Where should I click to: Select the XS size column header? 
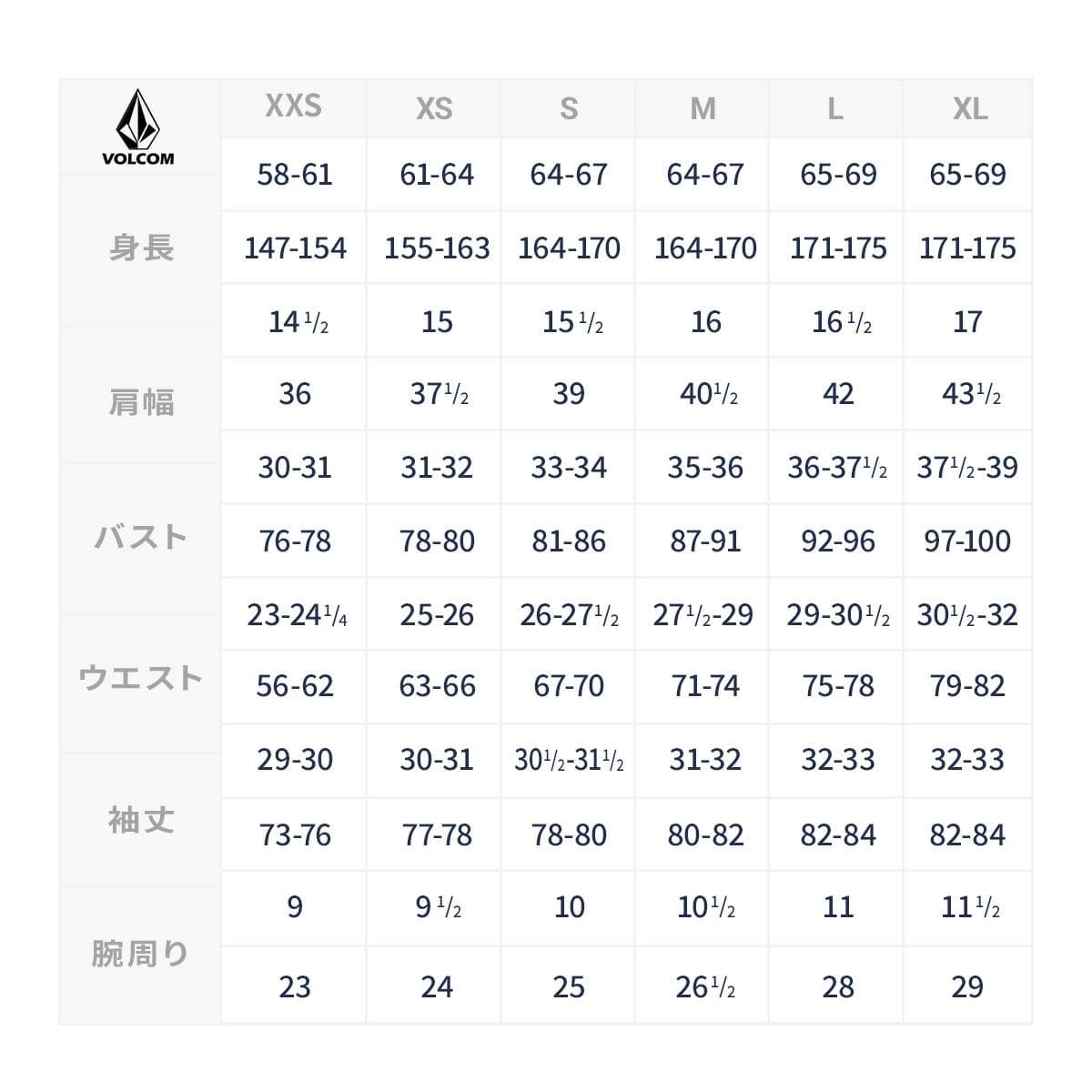point(434,109)
